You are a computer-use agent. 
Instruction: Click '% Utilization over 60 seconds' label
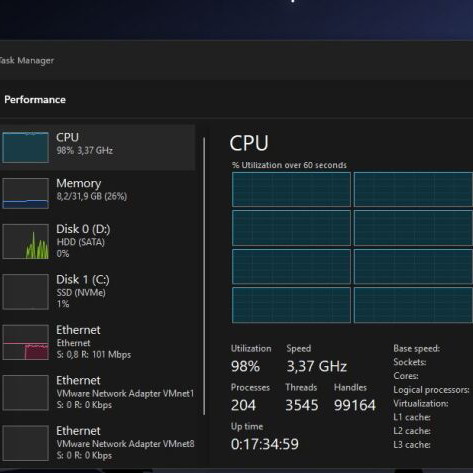pos(289,165)
